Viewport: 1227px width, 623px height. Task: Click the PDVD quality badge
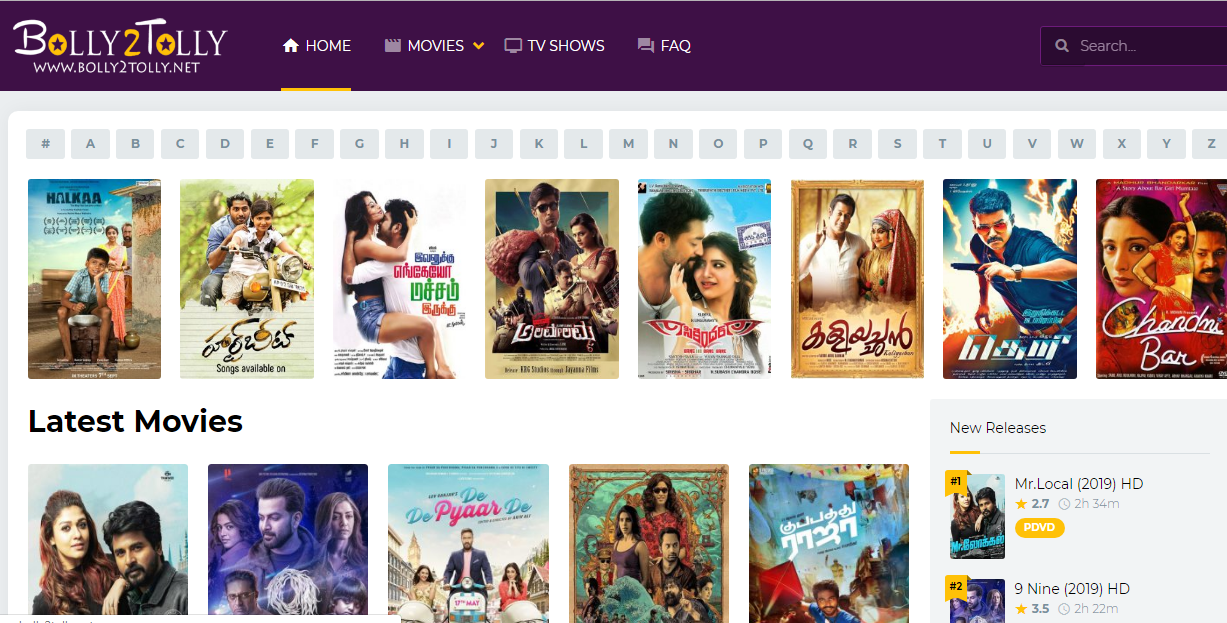(x=1039, y=528)
